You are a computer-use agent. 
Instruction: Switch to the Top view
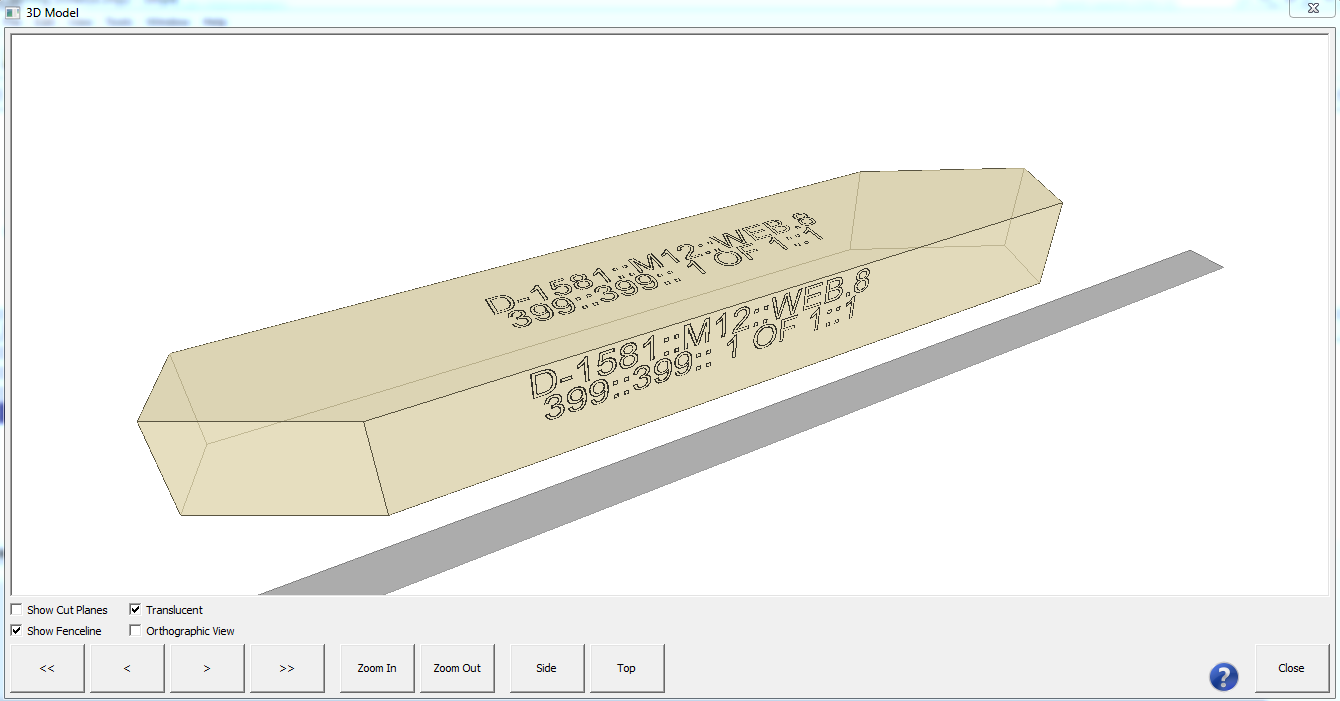point(627,668)
